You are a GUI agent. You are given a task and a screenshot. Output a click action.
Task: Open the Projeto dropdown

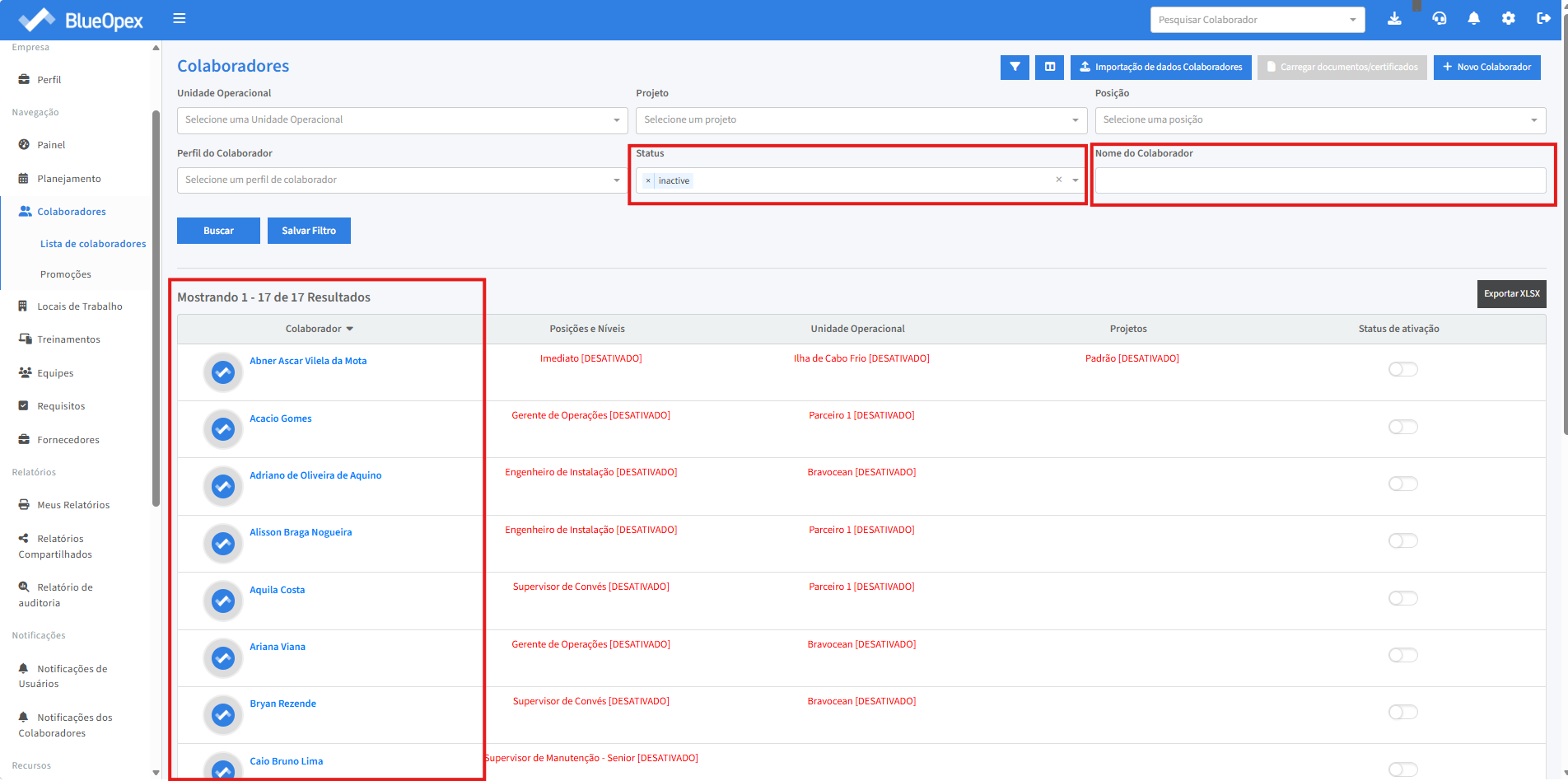coord(861,120)
